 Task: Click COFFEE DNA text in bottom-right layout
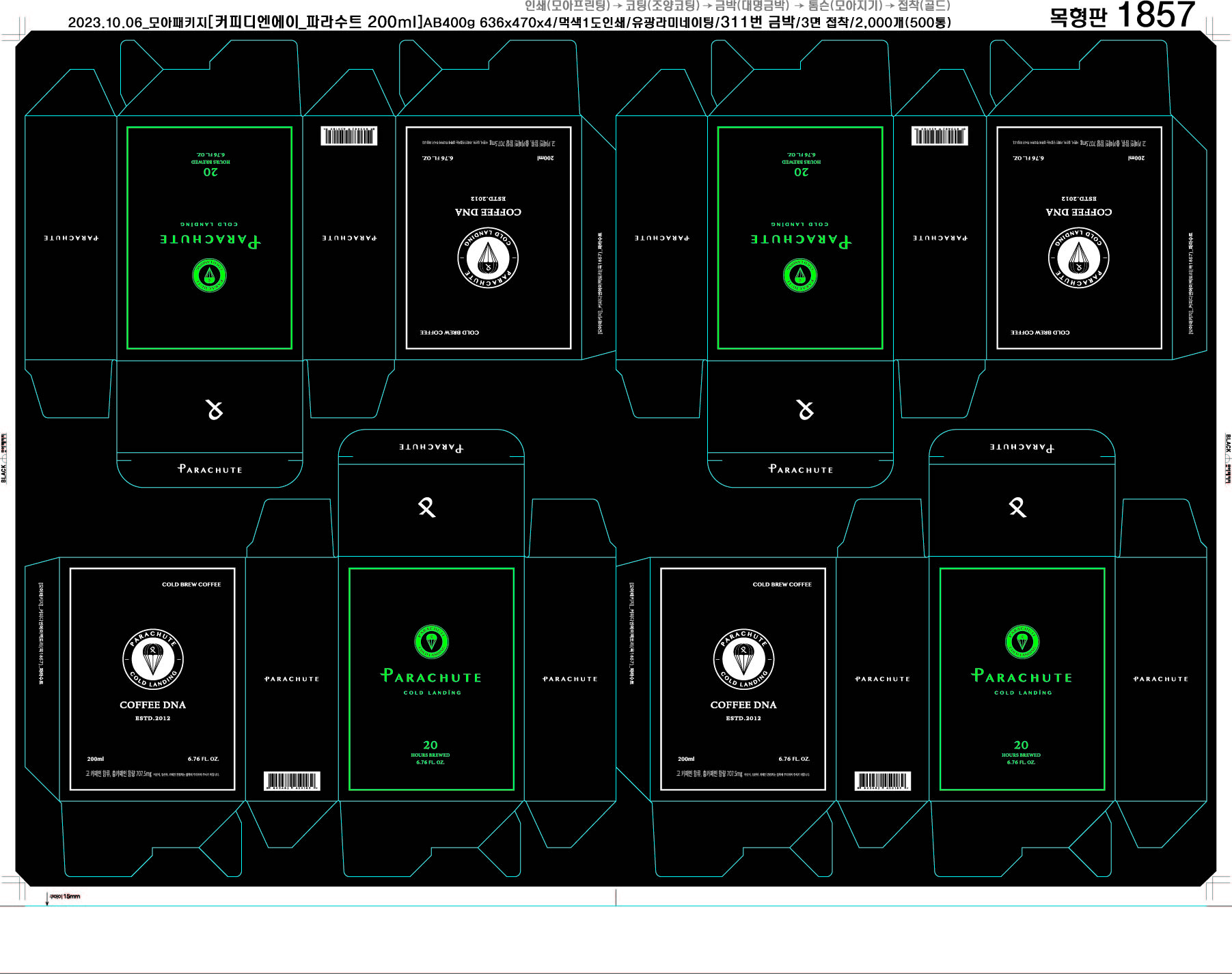743,705
